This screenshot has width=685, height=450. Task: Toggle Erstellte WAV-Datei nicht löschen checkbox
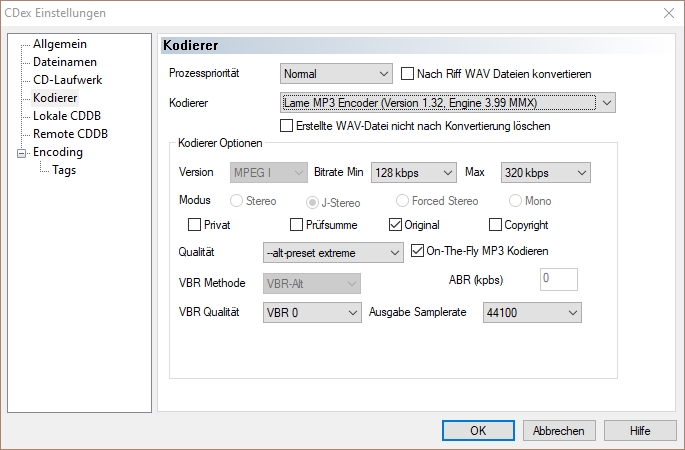[x=288, y=127]
